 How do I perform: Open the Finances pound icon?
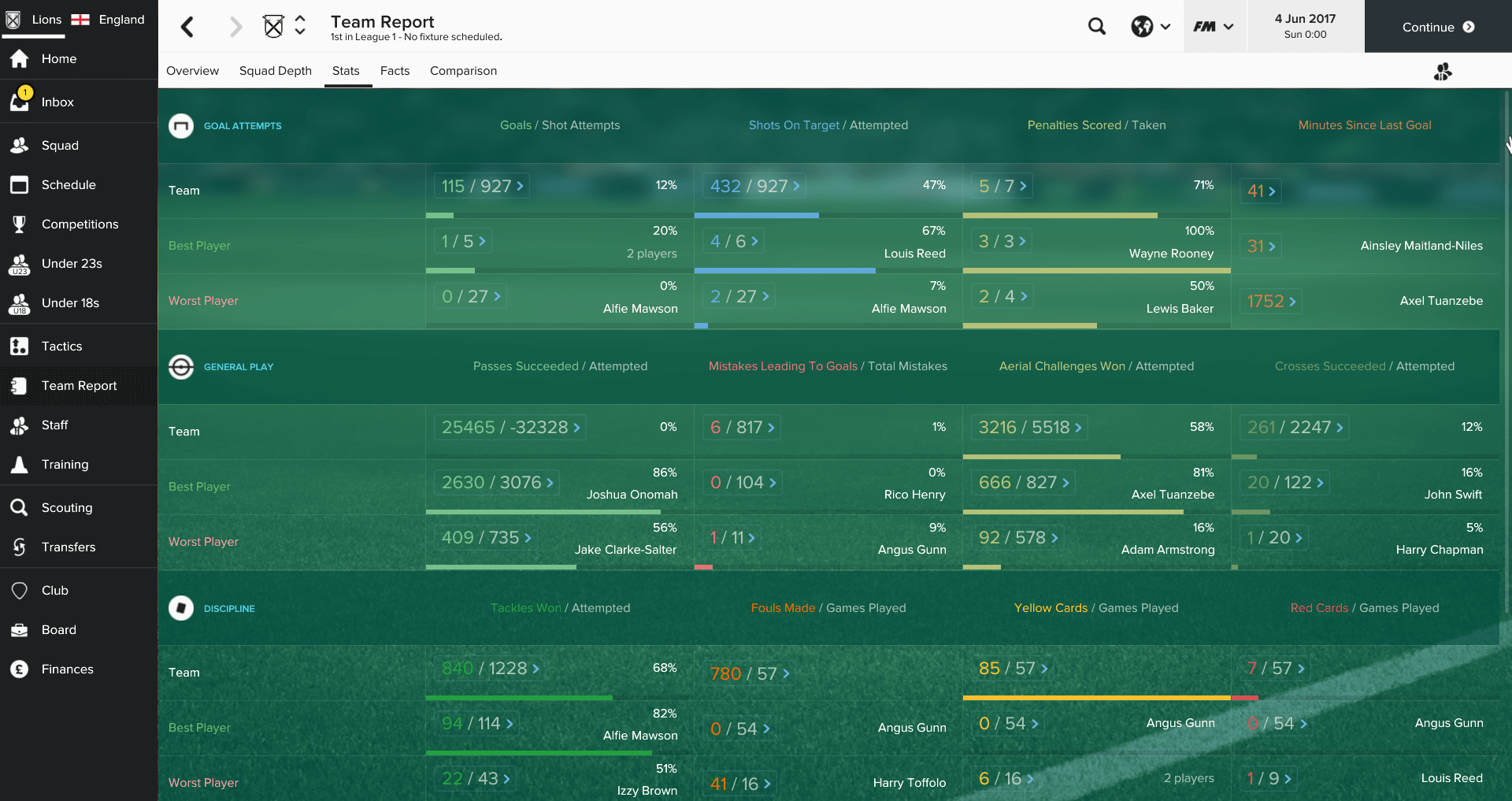20,669
